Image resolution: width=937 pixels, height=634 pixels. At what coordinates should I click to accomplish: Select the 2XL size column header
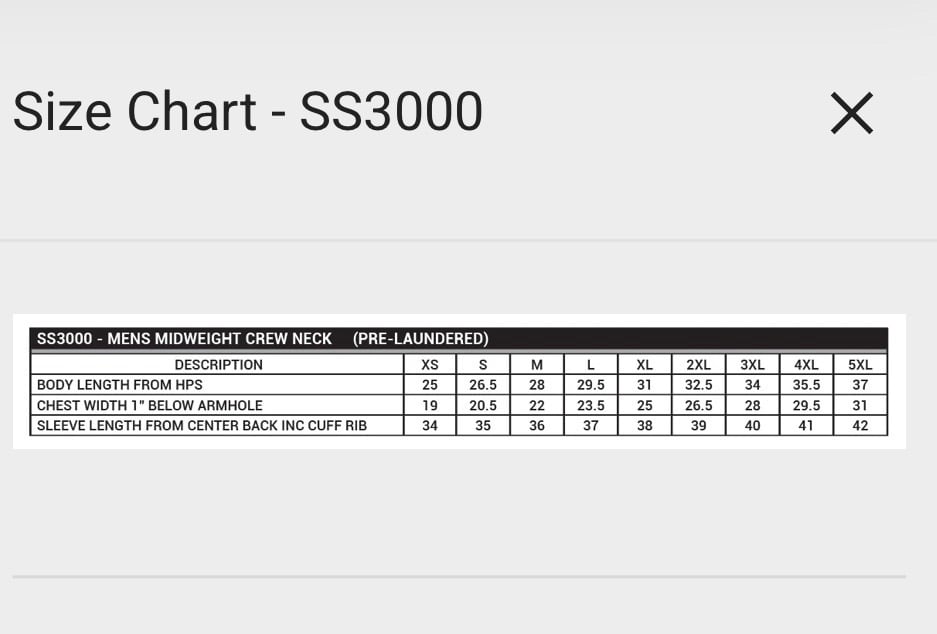coord(699,365)
